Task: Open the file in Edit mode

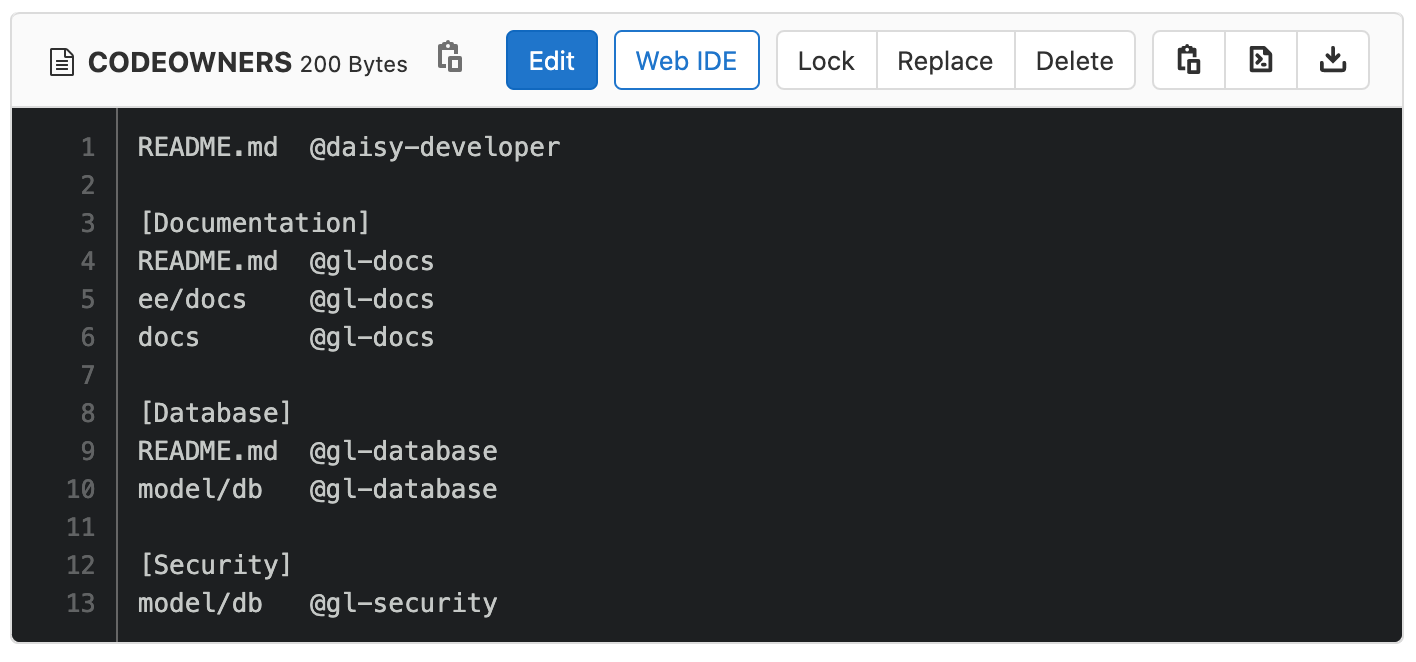Action: (551, 60)
